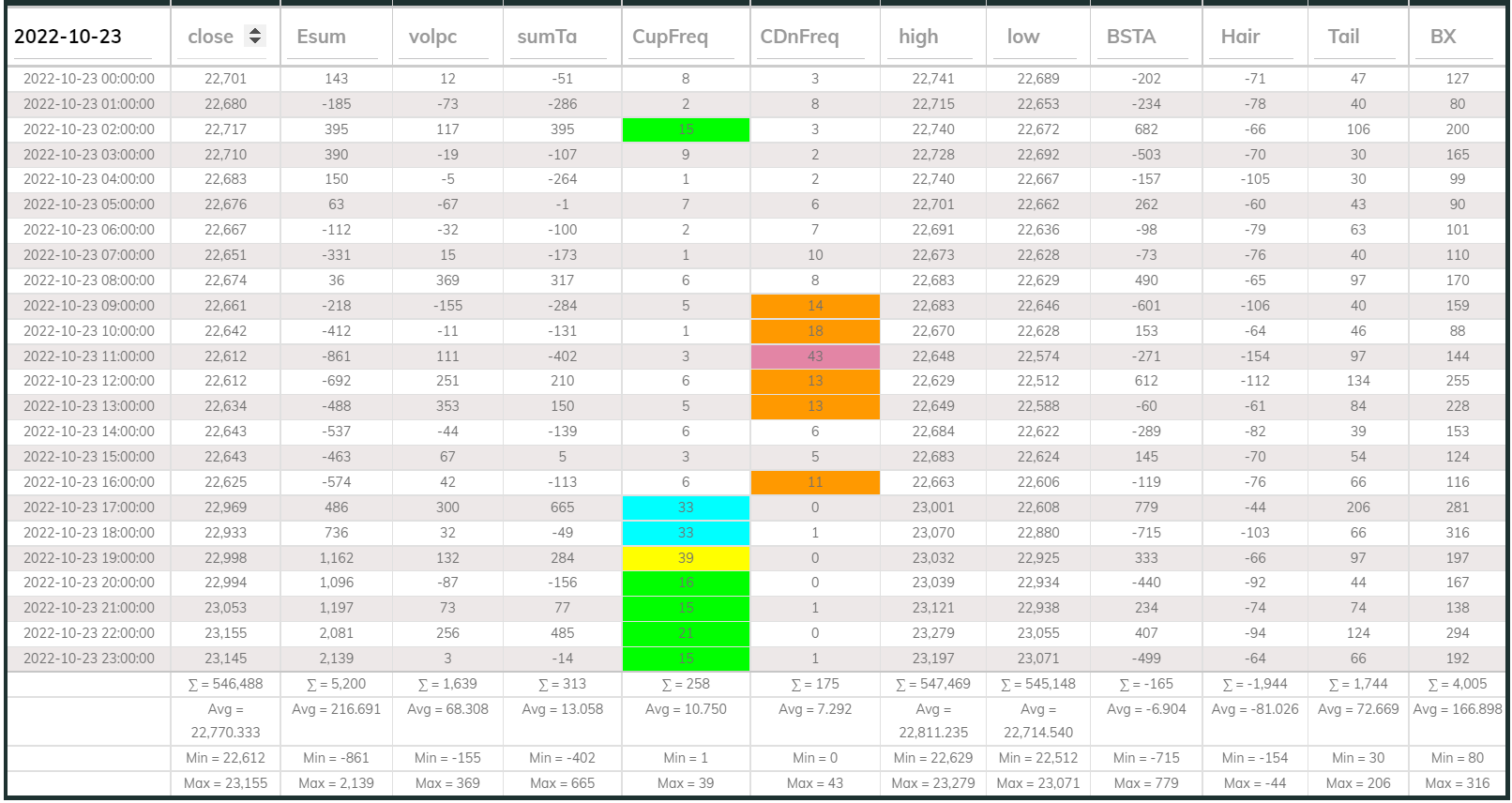Click the sort arrows icon beside close header
The width and height of the screenshot is (1512, 803).
pos(254,36)
